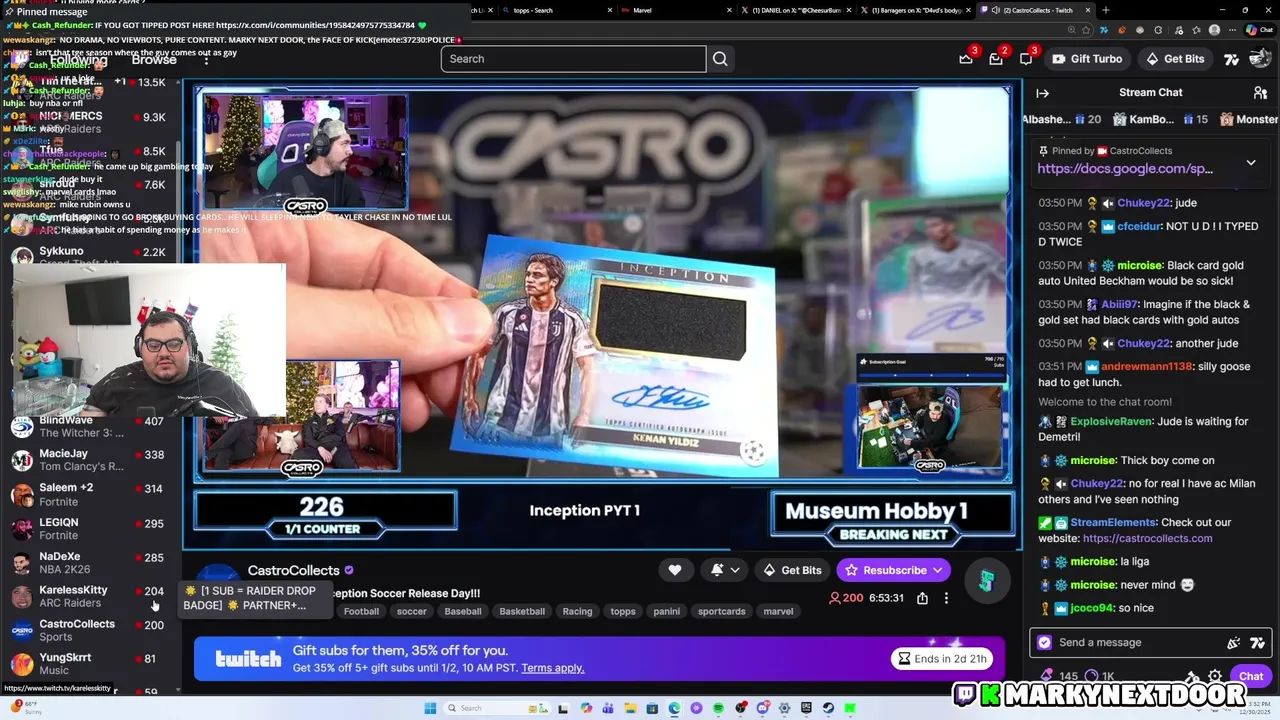Open pinned docs.google.com link
Screen dimensions: 1280x720
tap(1125, 169)
